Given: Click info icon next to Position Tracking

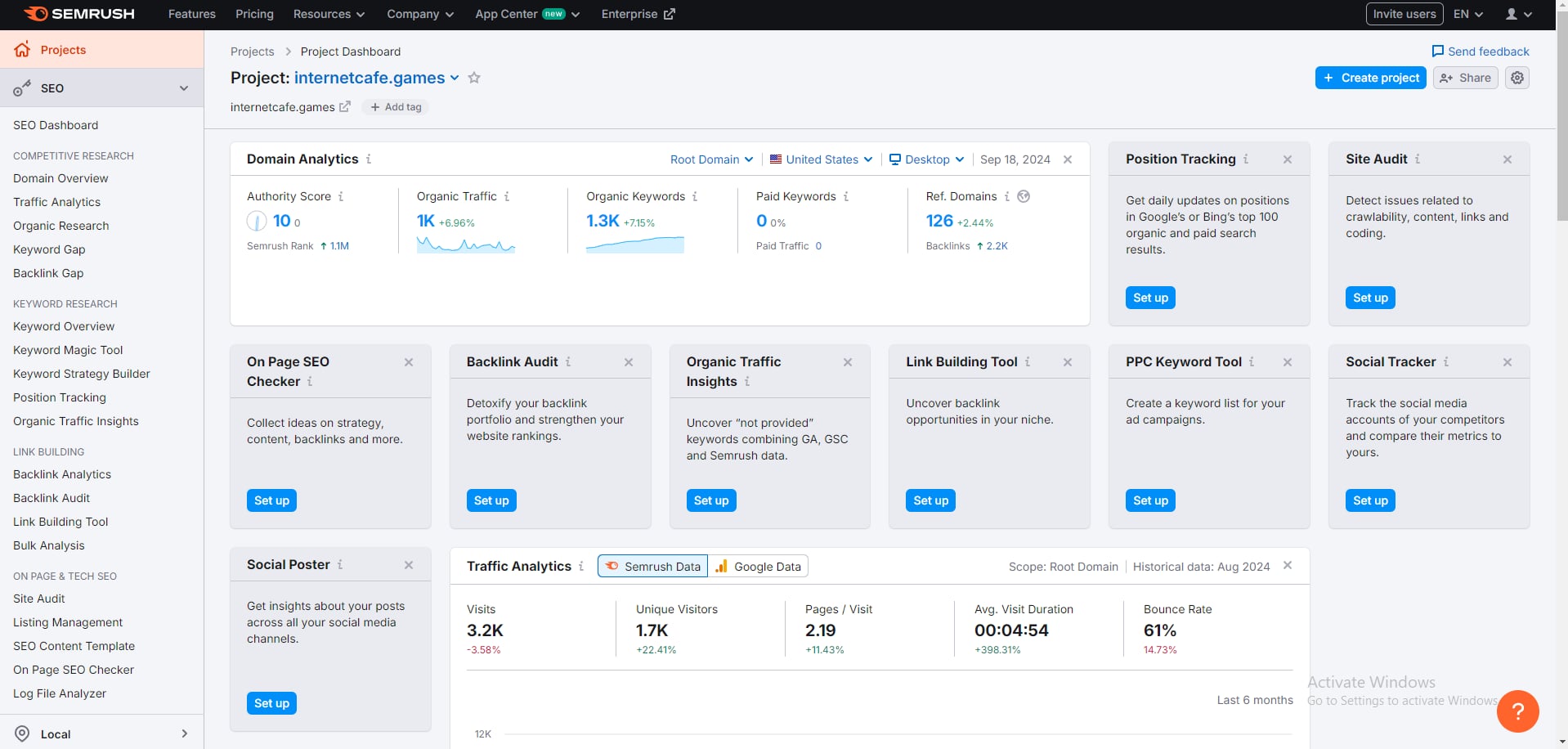Looking at the screenshot, I should click(x=1246, y=159).
